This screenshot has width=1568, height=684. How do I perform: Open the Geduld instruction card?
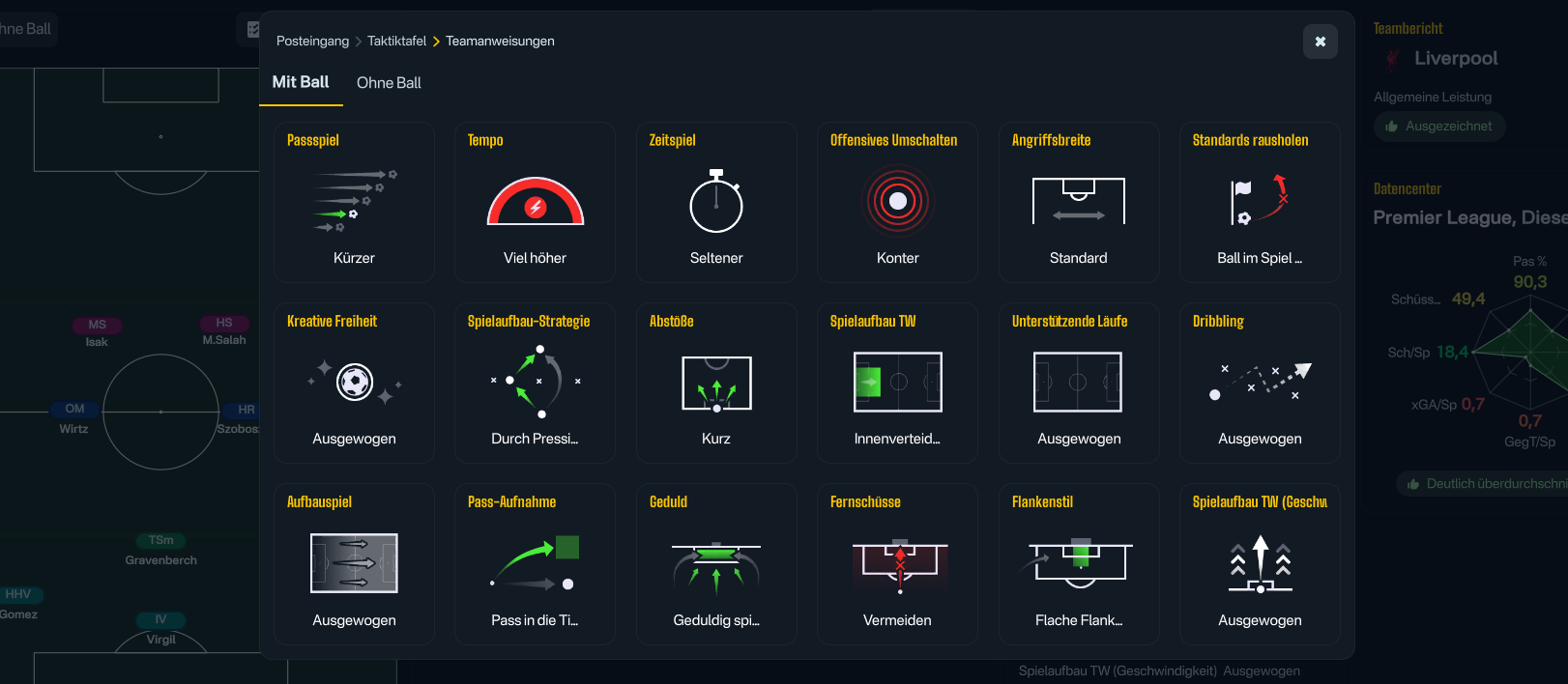pyautogui.click(x=716, y=563)
